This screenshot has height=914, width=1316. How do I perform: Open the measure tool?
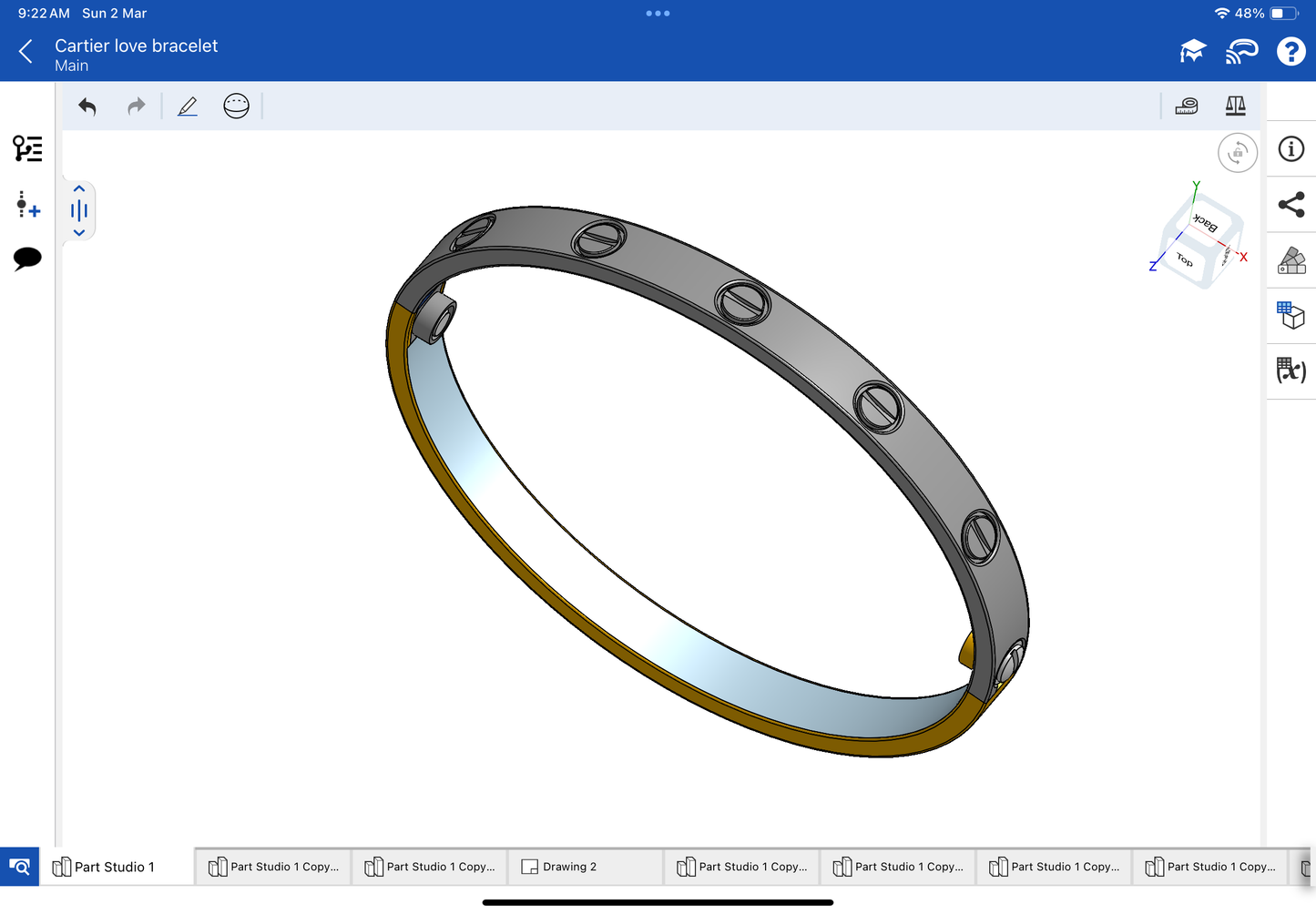[1187, 107]
